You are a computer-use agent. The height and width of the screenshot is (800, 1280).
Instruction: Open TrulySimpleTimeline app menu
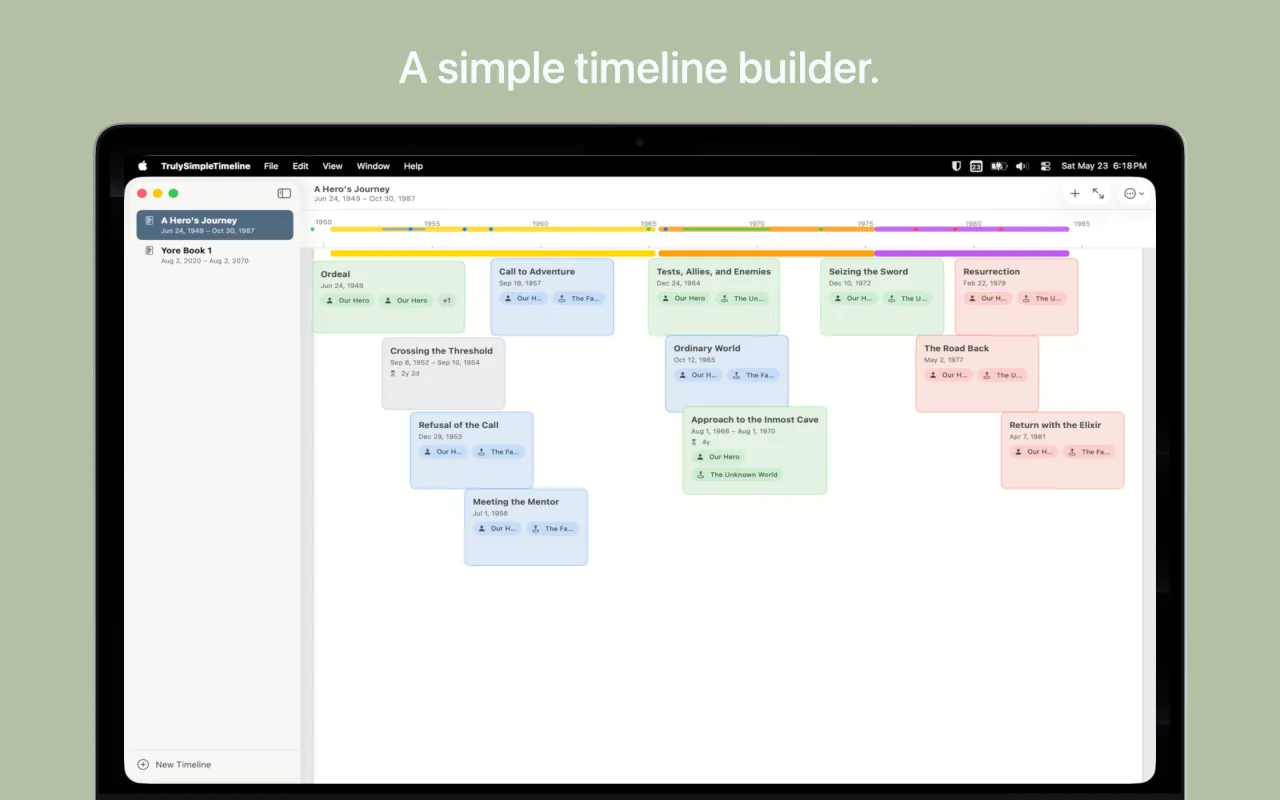tap(206, 166)
